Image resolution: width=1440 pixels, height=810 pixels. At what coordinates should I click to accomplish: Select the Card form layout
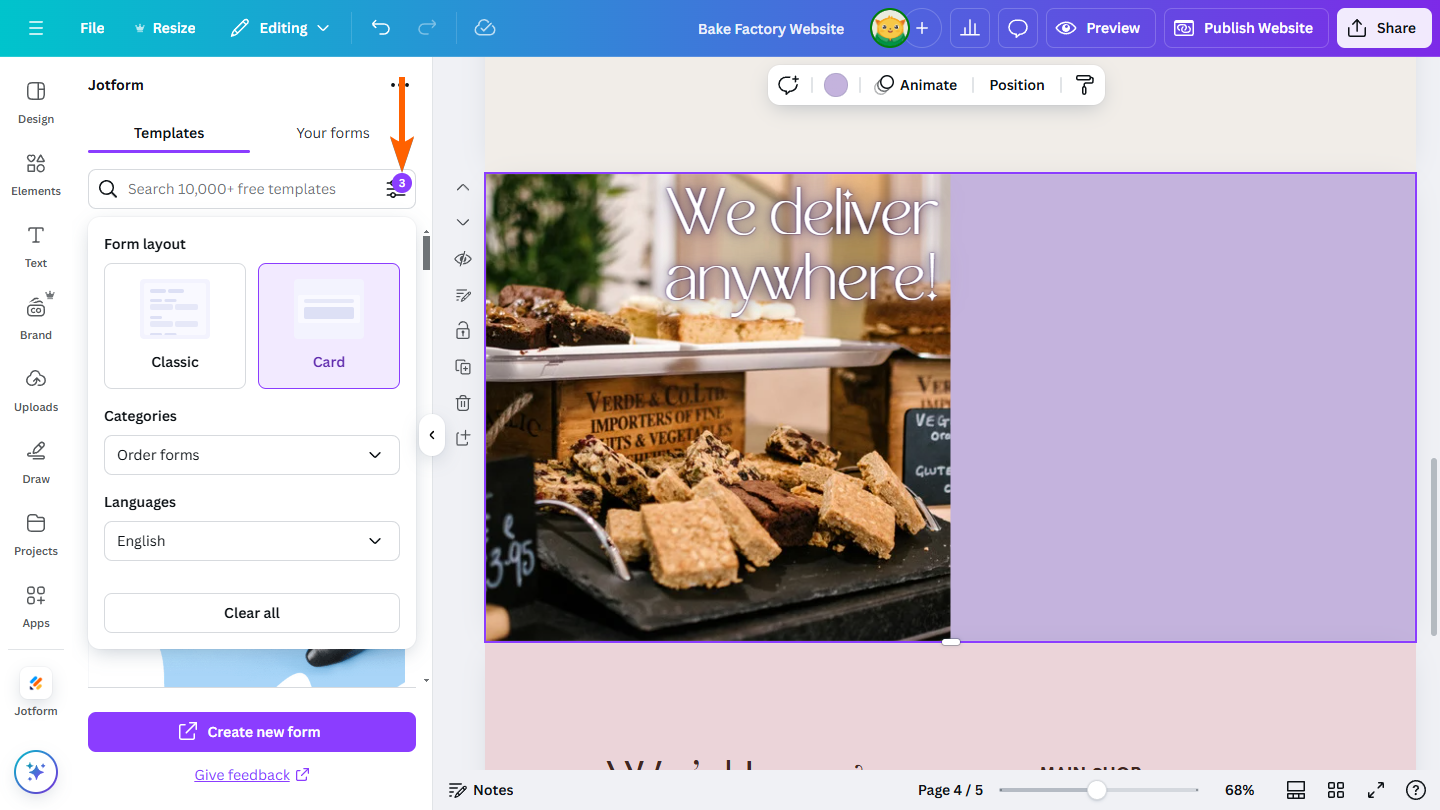click(x=328, y=325)
